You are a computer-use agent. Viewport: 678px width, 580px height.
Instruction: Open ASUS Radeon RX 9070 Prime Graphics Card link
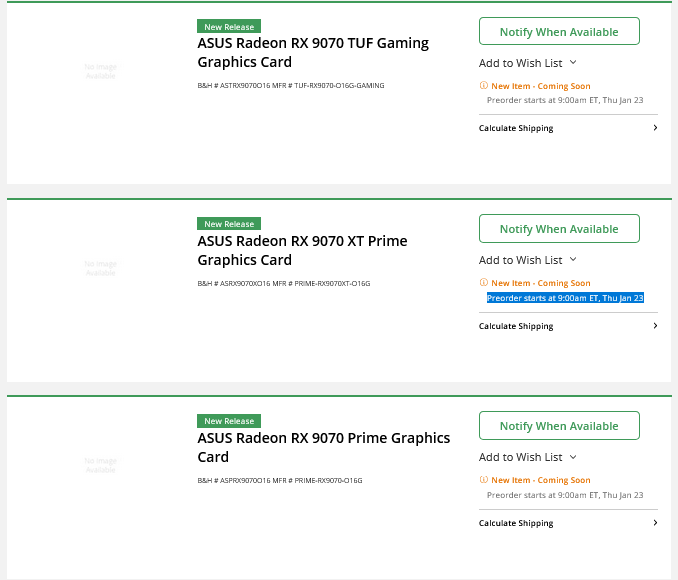pyautogui.click(x=323, y=447)
